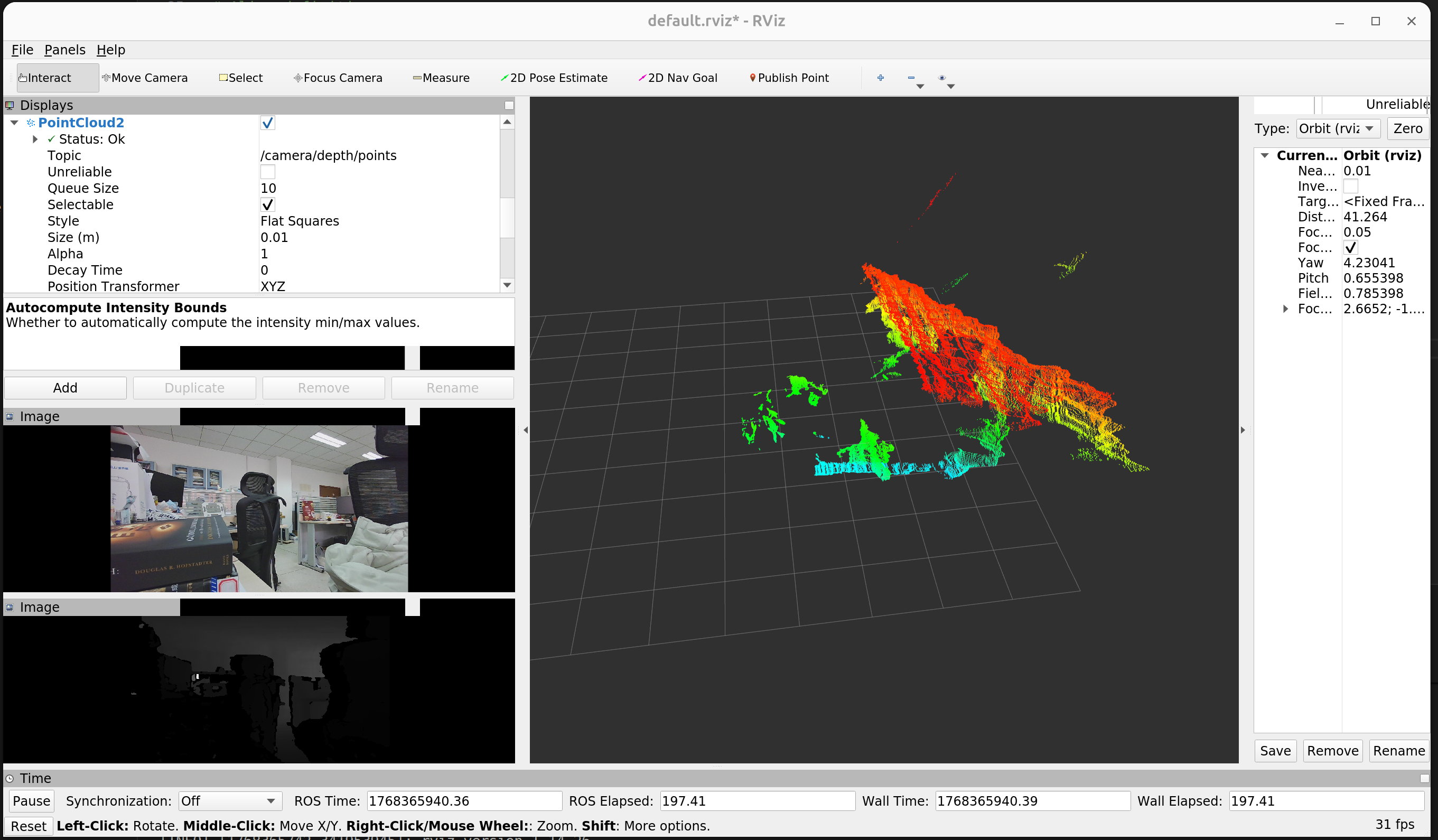
Task: Pick the Measure tool
Action: pos(441,78)
